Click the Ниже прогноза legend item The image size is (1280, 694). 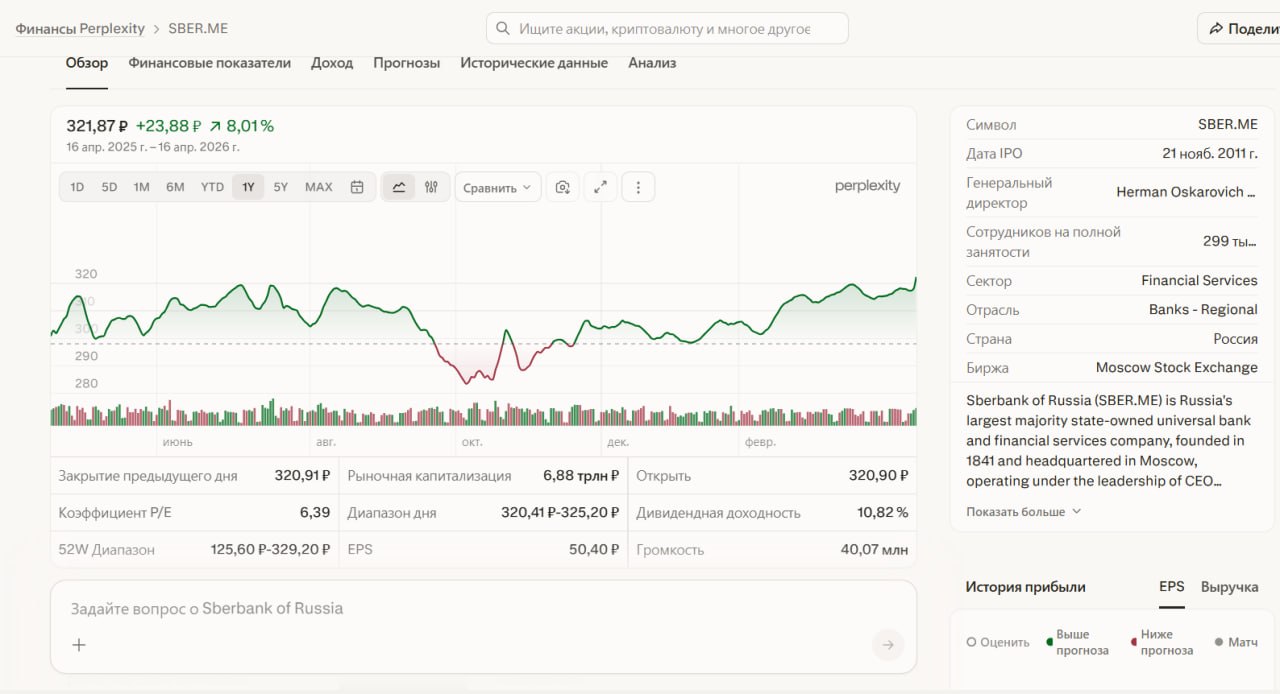[1162, 642]
